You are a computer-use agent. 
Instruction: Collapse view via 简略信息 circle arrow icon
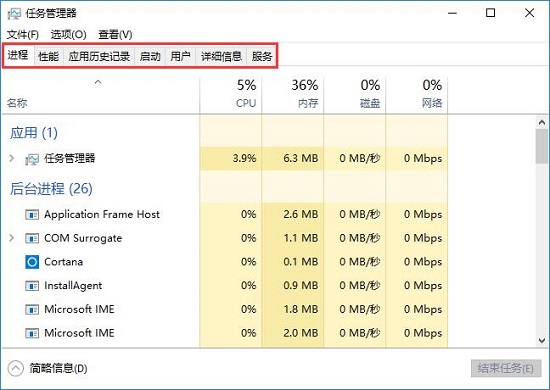pyautogui.click(x=15, y=368)
